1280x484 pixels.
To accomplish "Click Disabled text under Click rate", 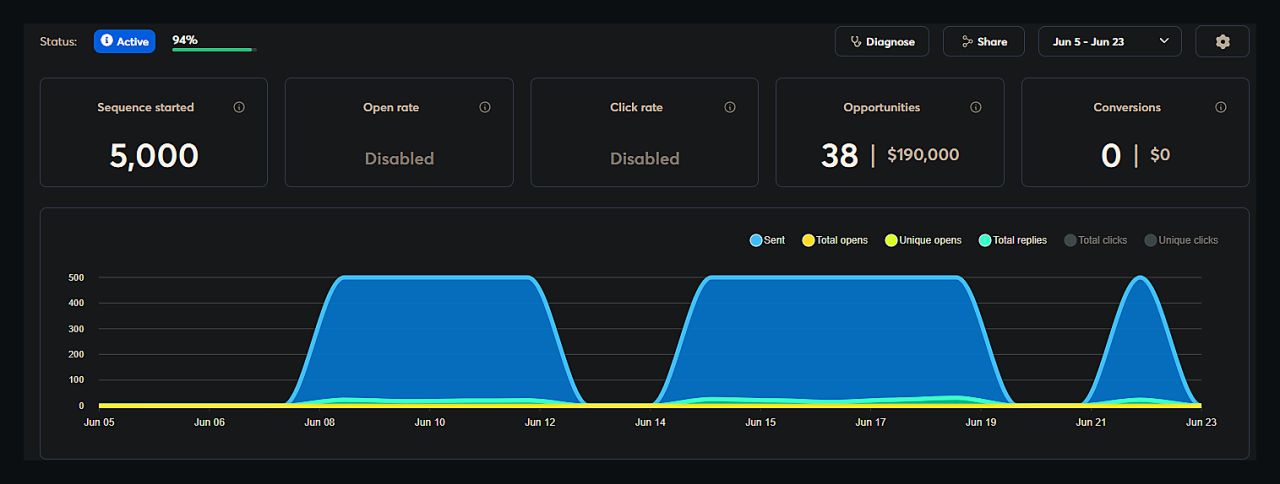I will pos(645,158).
